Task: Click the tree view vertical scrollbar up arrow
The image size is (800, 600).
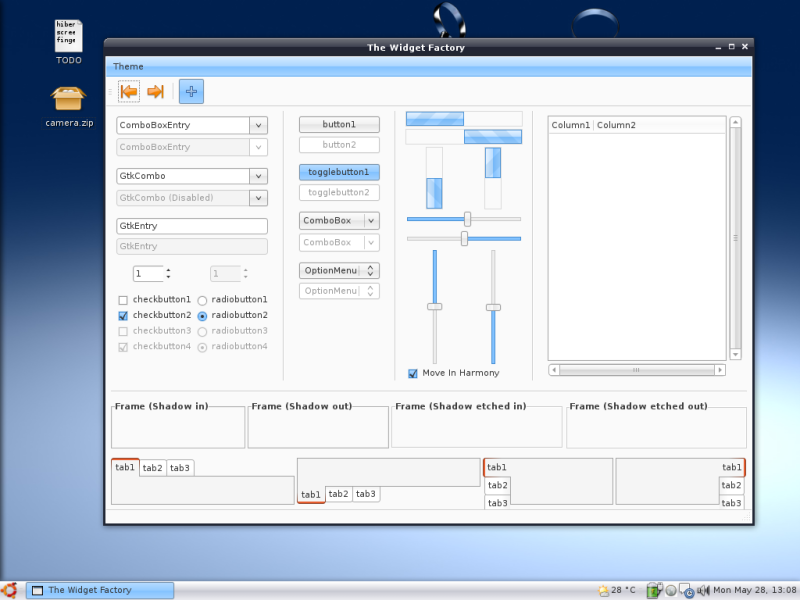Action: [735, 122]
